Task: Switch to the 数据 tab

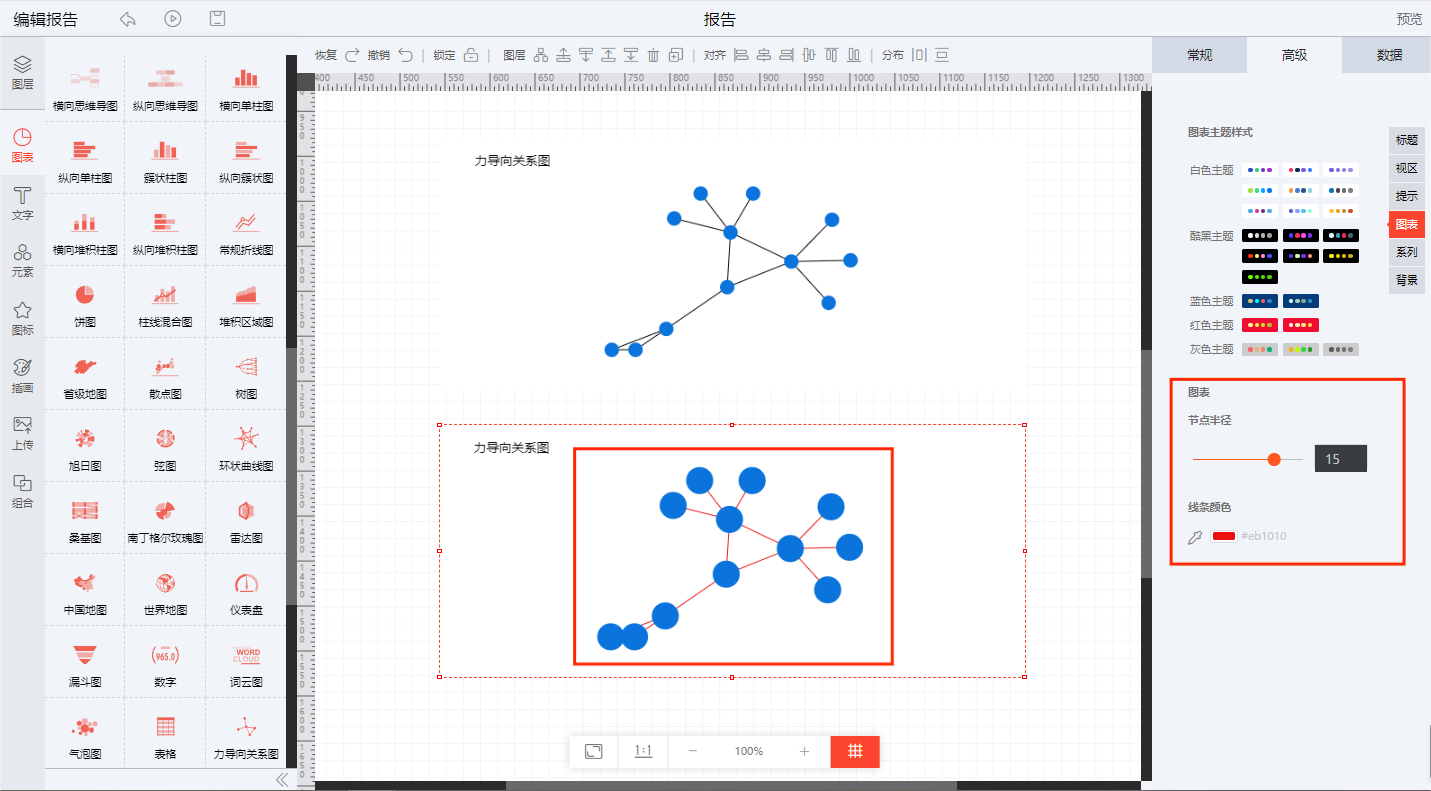Action: (1388, 55)
